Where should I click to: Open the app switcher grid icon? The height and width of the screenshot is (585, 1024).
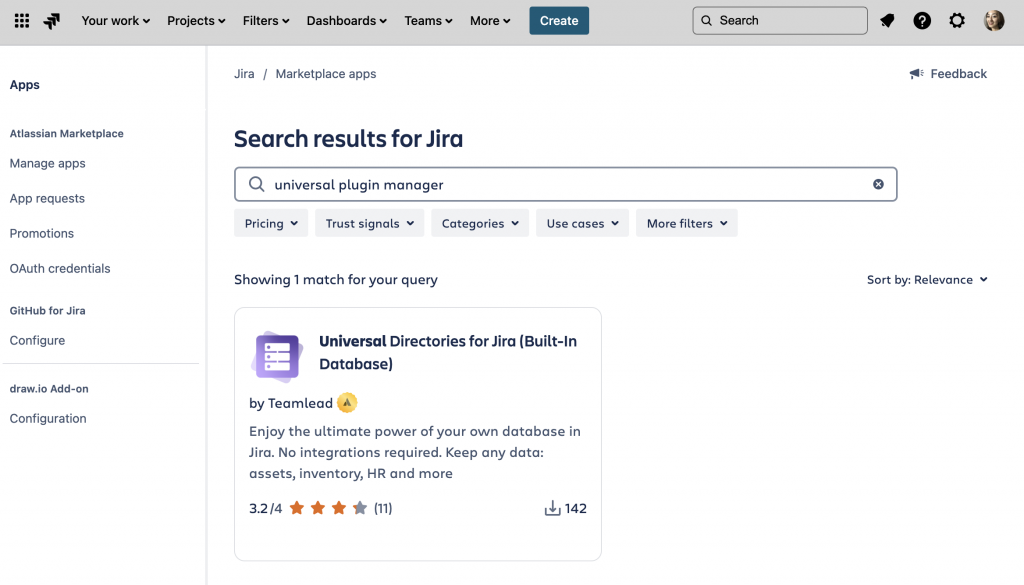coord(22,21)
